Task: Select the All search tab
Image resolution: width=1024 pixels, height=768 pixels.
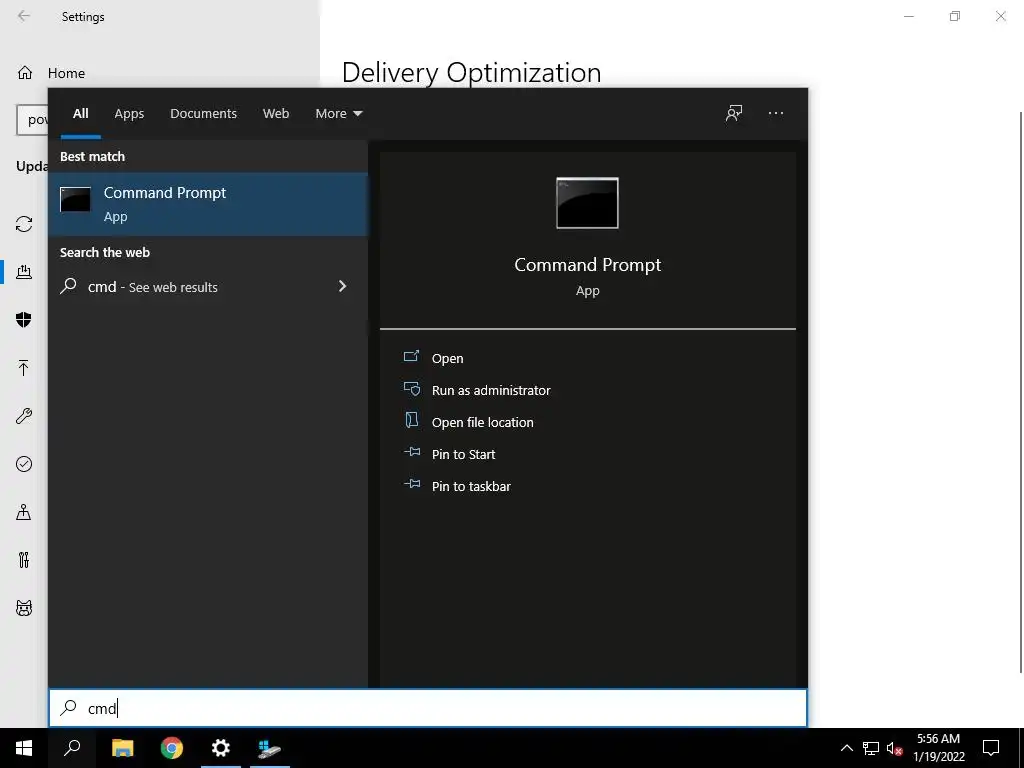Action: click(80, 113)
